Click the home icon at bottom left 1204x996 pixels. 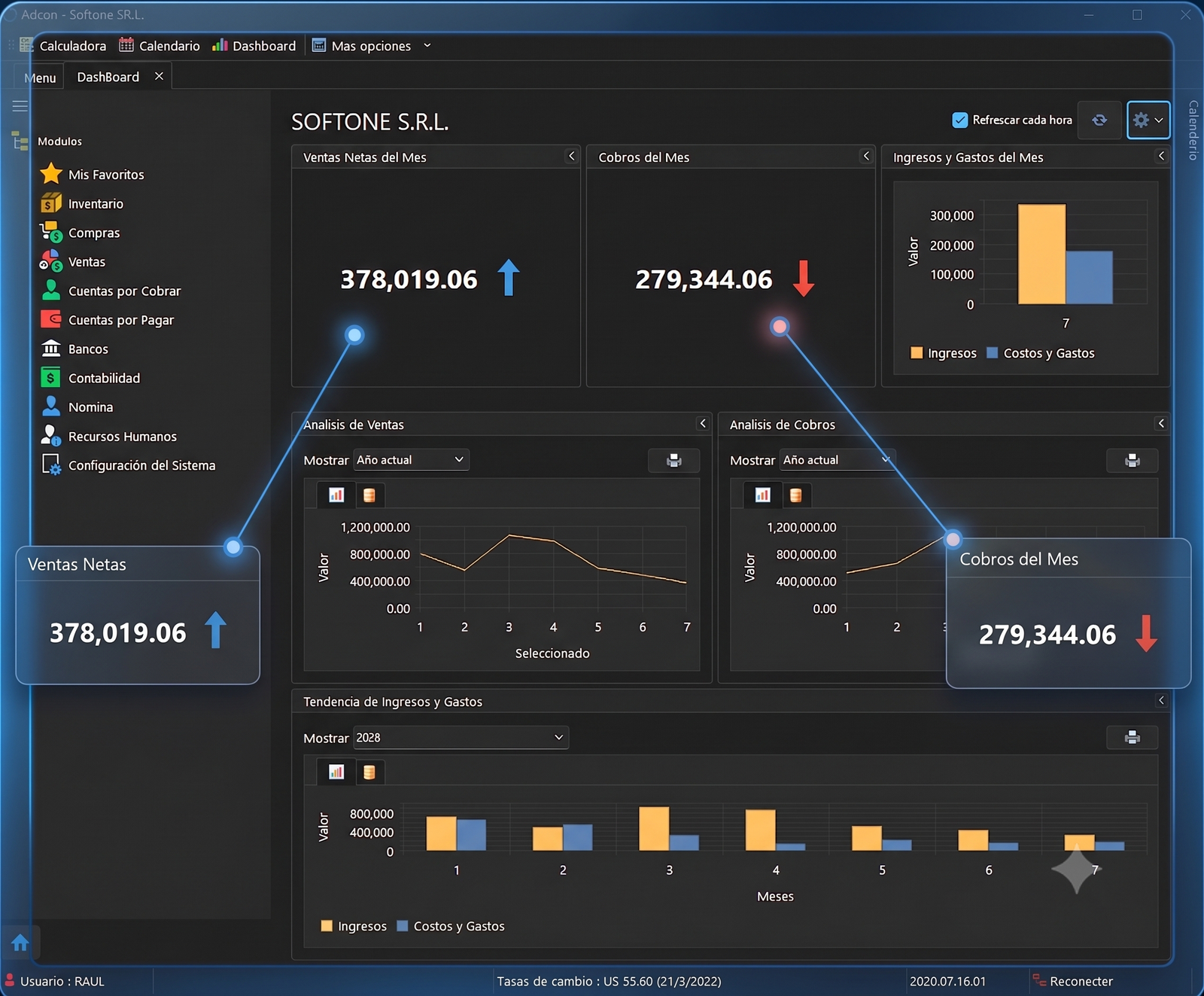point(20,943)
